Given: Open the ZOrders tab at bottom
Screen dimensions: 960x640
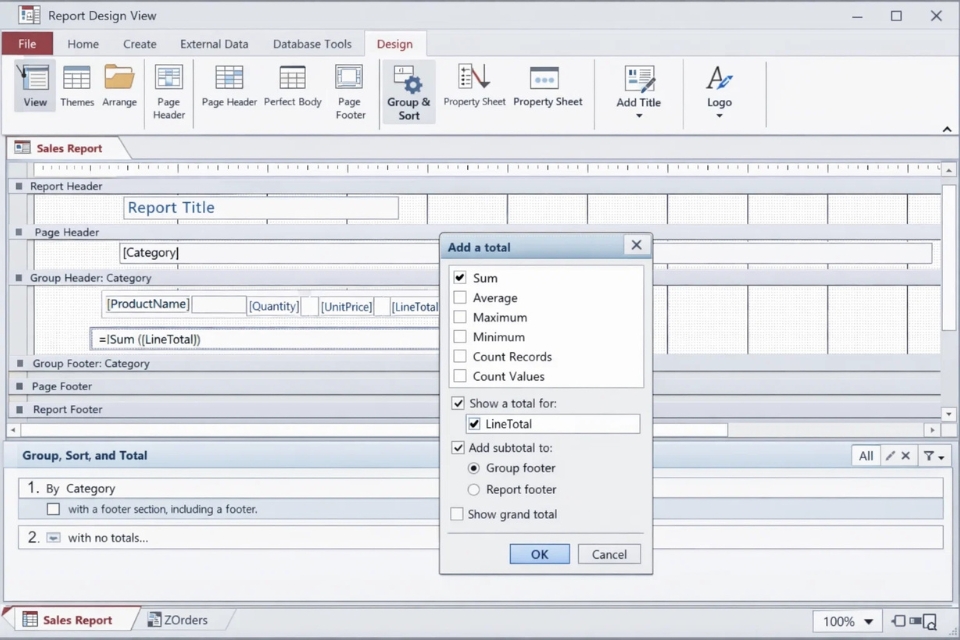Looking at the screenshot, I should 178,620.
